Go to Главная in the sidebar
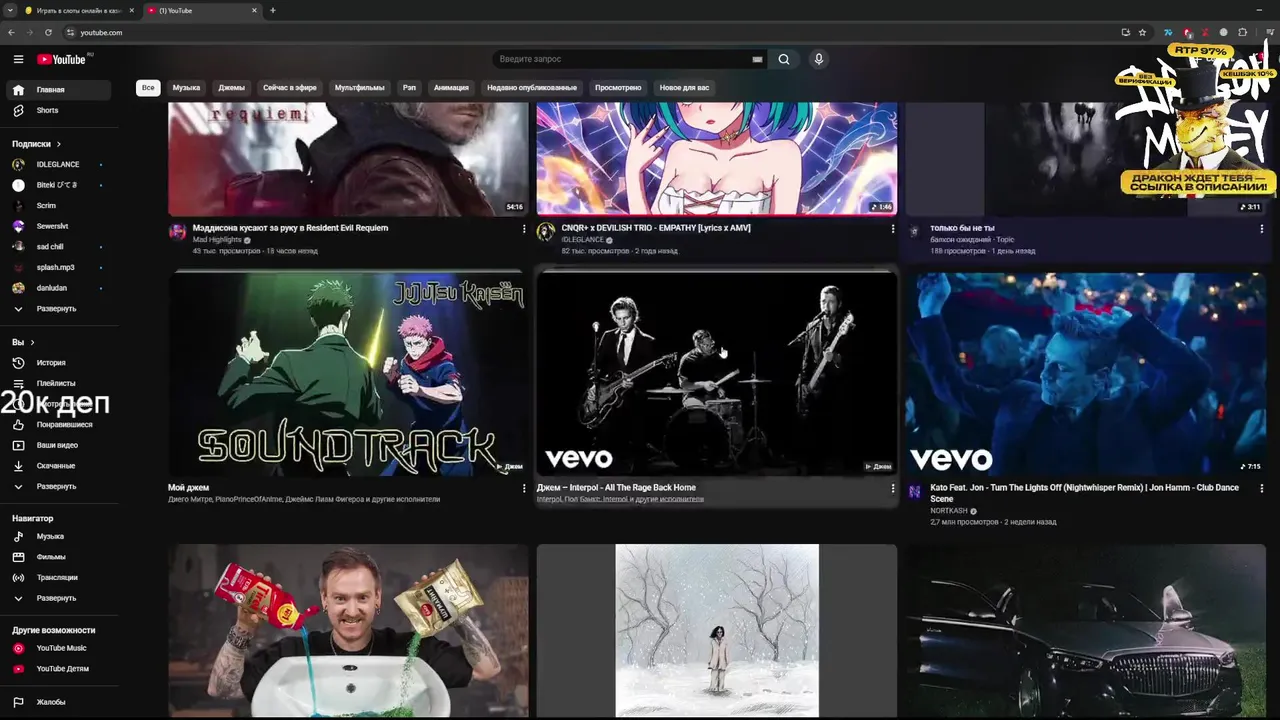1280x720 pixels. 60,90
